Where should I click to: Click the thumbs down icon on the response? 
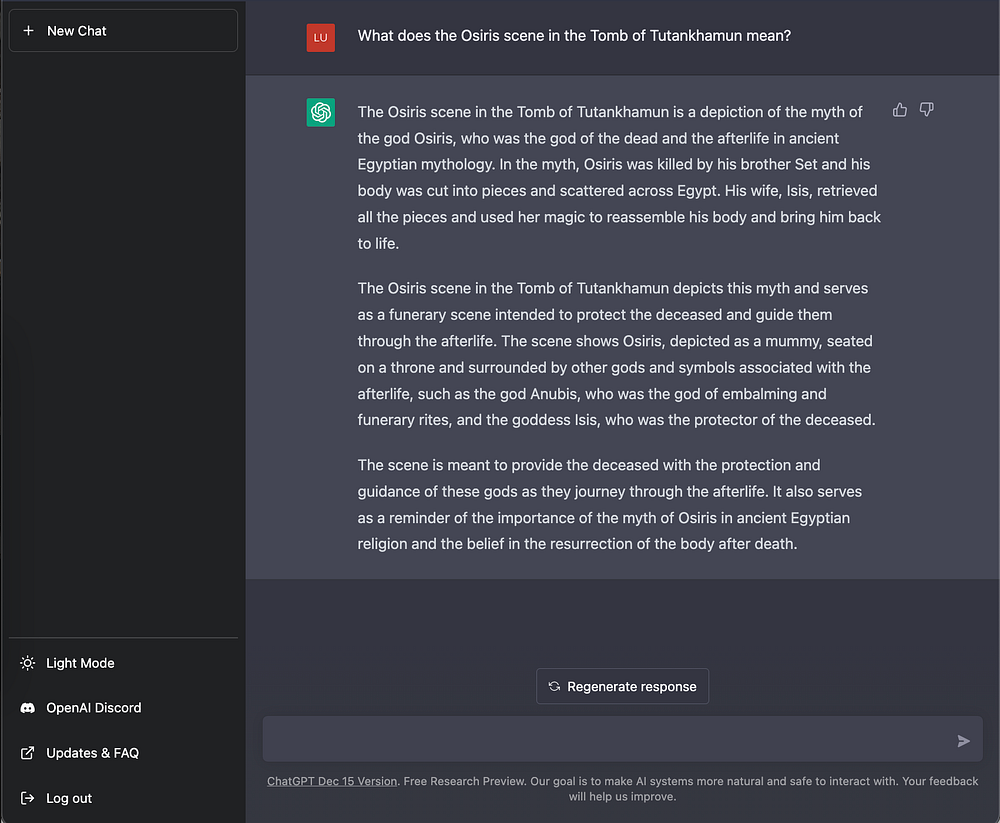tap(926, 110)
